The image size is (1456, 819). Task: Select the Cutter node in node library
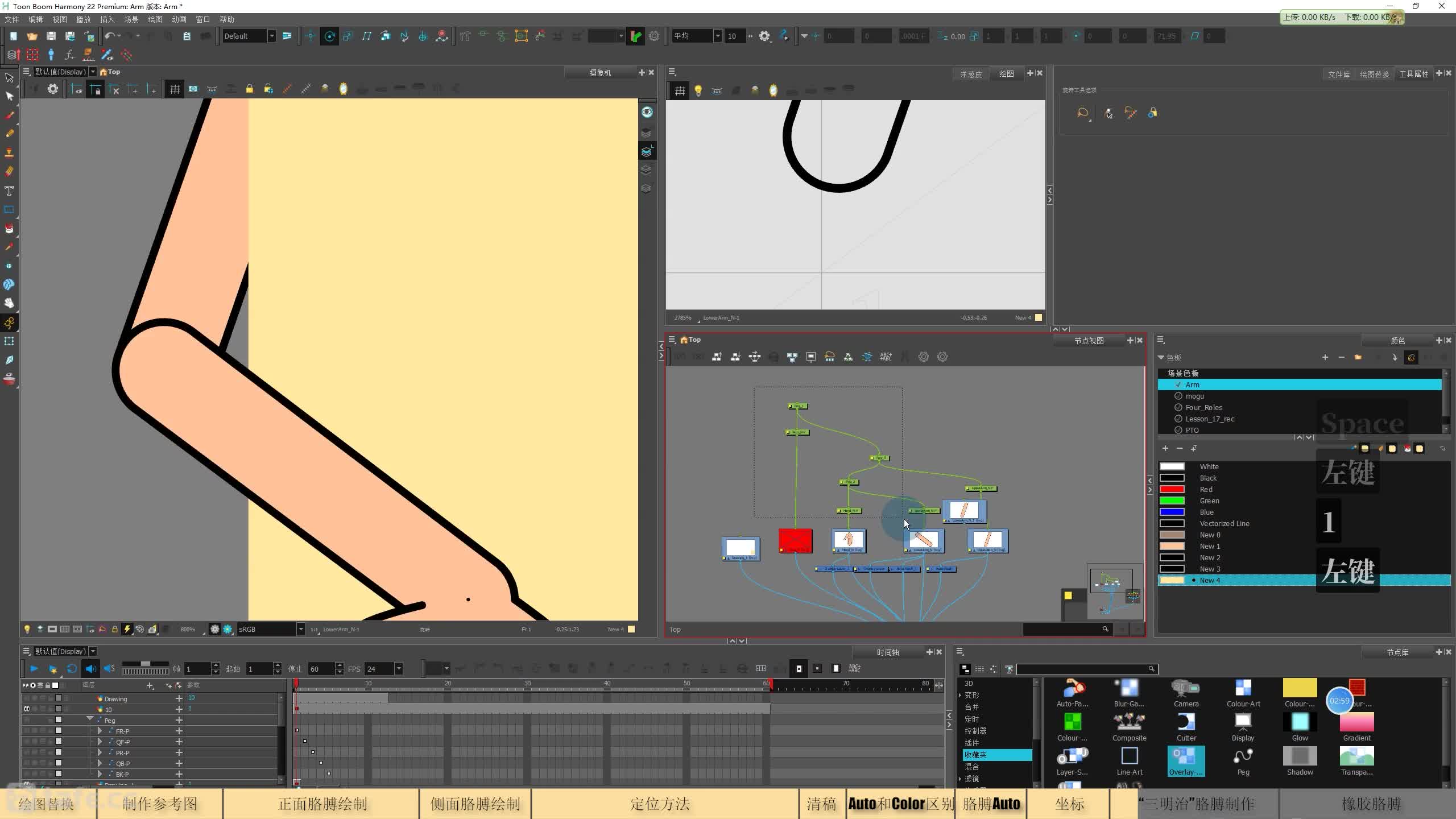click(1186, 727)
